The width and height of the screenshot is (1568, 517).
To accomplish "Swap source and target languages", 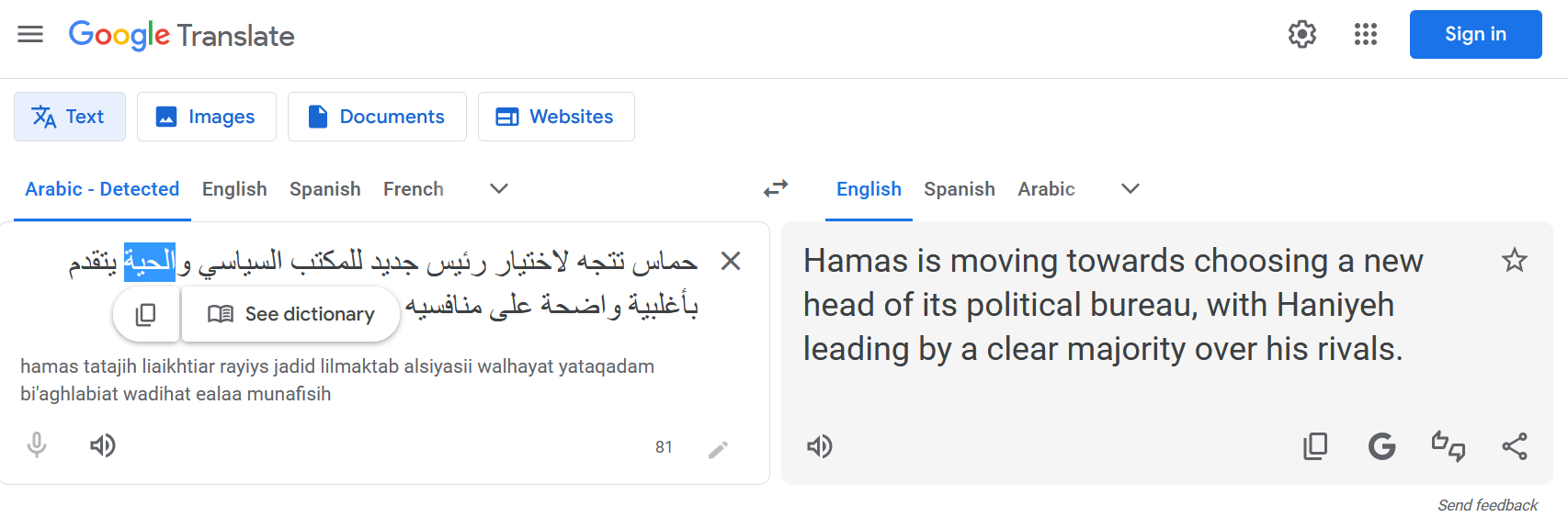I will pos(776,188).
